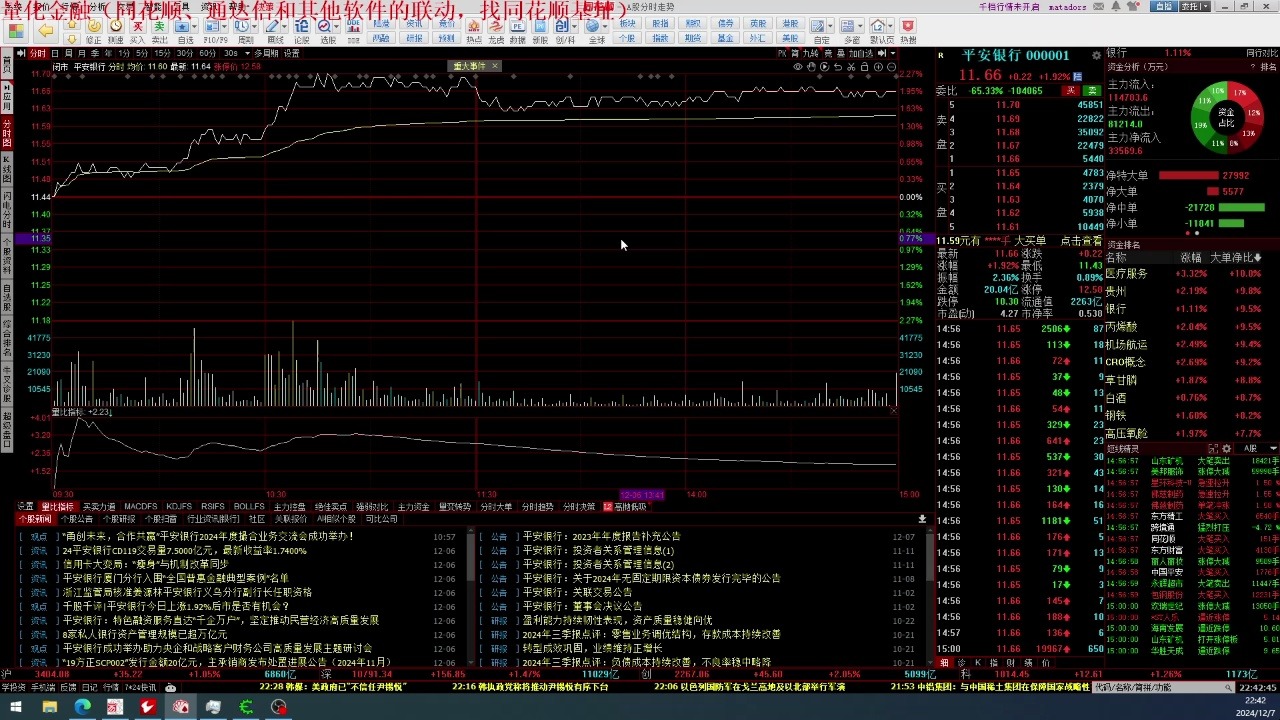The width and height of the screenshot is (1280, 720).
Task: Click the 股指 market button
Action: coord(660,24)
